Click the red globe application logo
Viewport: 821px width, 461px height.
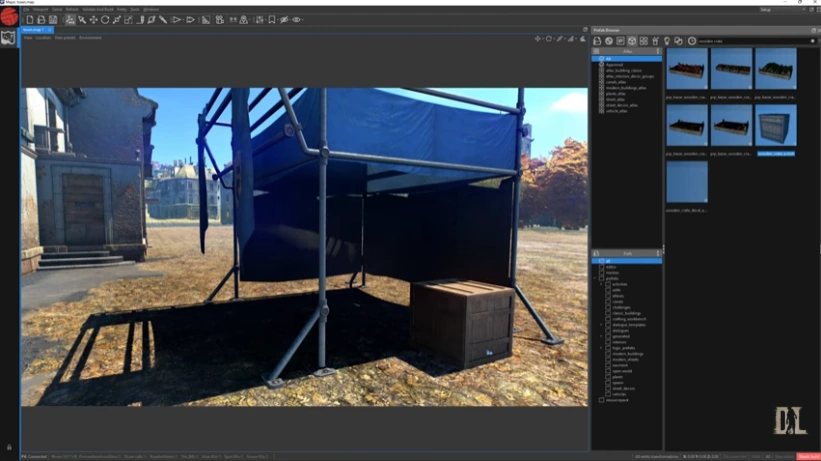(x=9, y=16)
